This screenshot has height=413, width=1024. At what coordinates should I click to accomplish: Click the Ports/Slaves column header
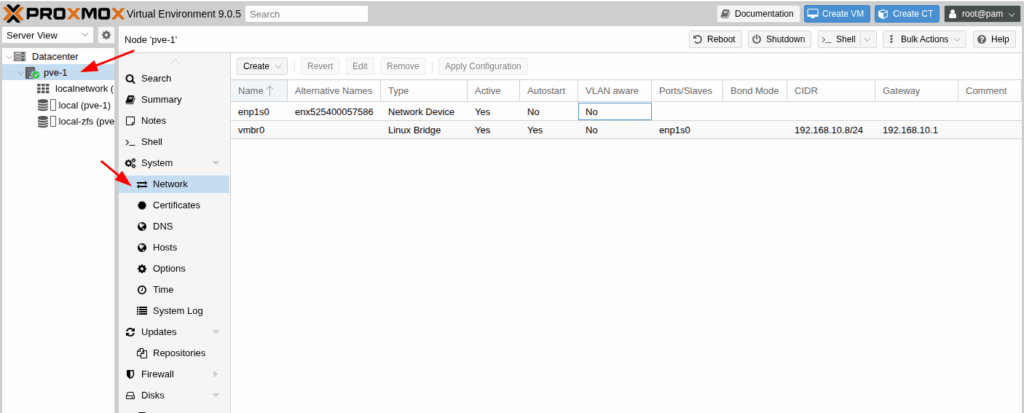point(686,91)
